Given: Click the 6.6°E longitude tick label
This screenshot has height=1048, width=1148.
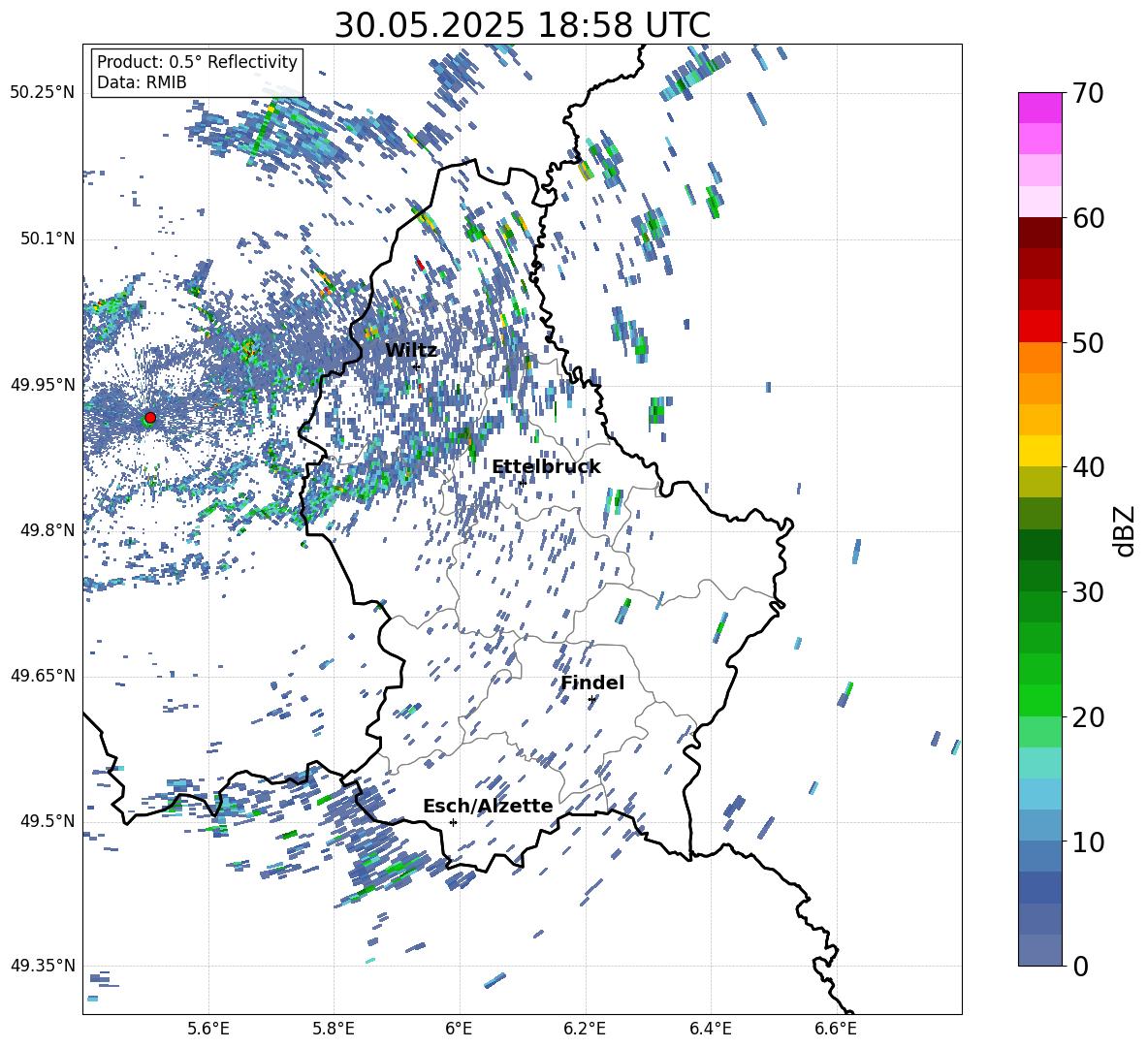Looking at the screenshot, I should (836, 1029).
